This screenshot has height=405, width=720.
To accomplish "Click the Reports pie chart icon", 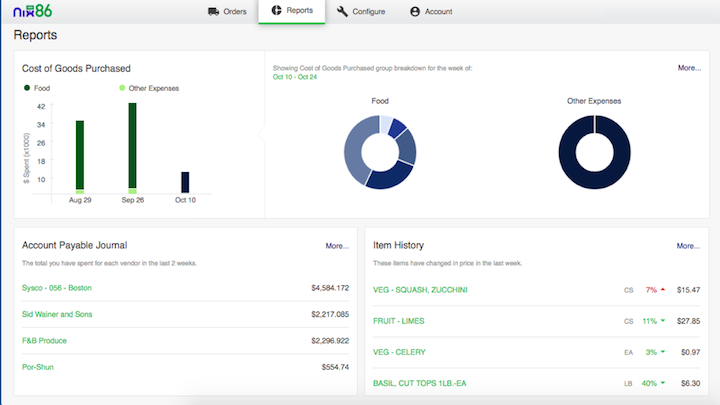I will coord(276,10).
